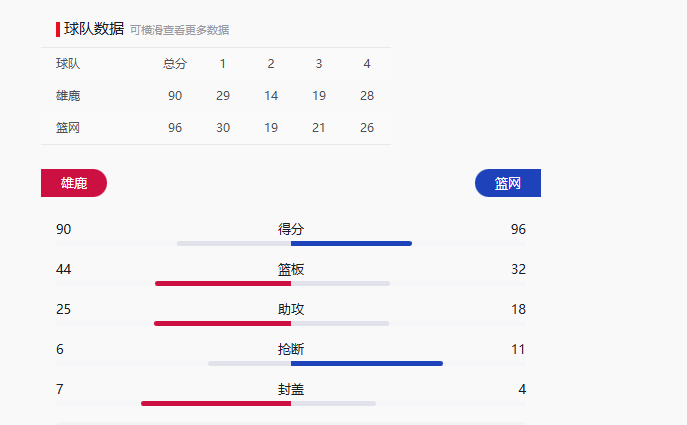Click the 球队数据 section heading

pyautogui.click(x=94, y=29)
